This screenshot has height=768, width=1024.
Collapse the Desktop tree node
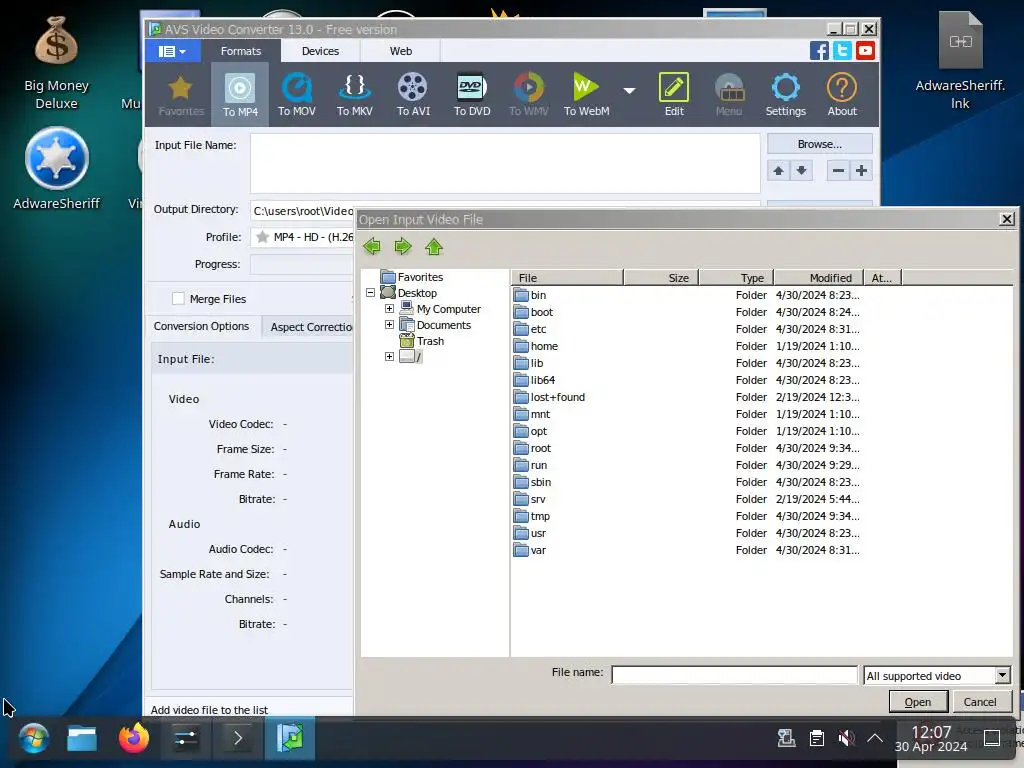click(370, 293)
